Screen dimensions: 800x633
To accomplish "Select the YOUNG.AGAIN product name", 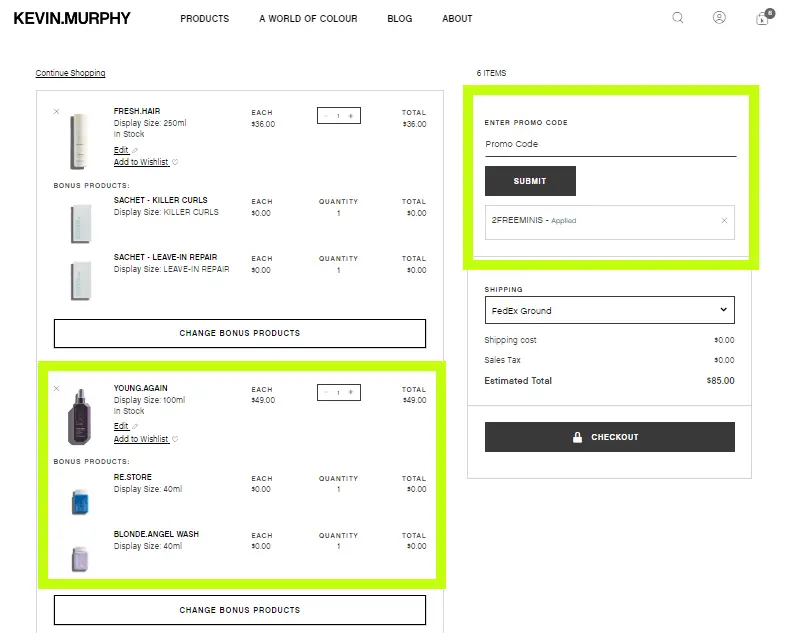I will tap(140, 388).
